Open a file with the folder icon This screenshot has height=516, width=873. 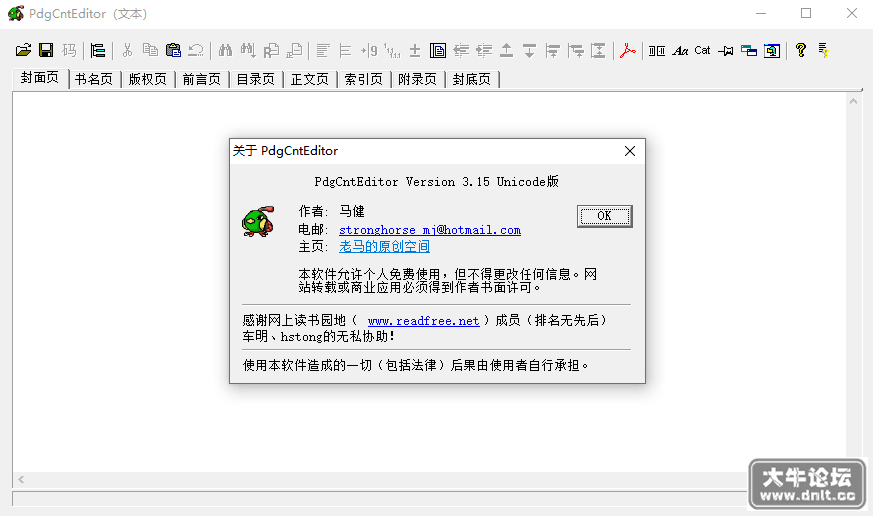[23, 50]
